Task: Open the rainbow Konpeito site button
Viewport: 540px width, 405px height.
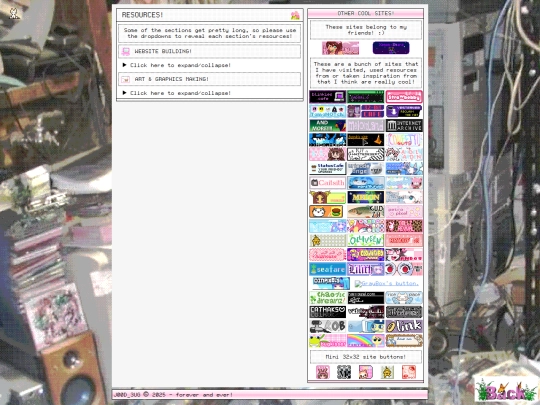Action: [404, 140]
